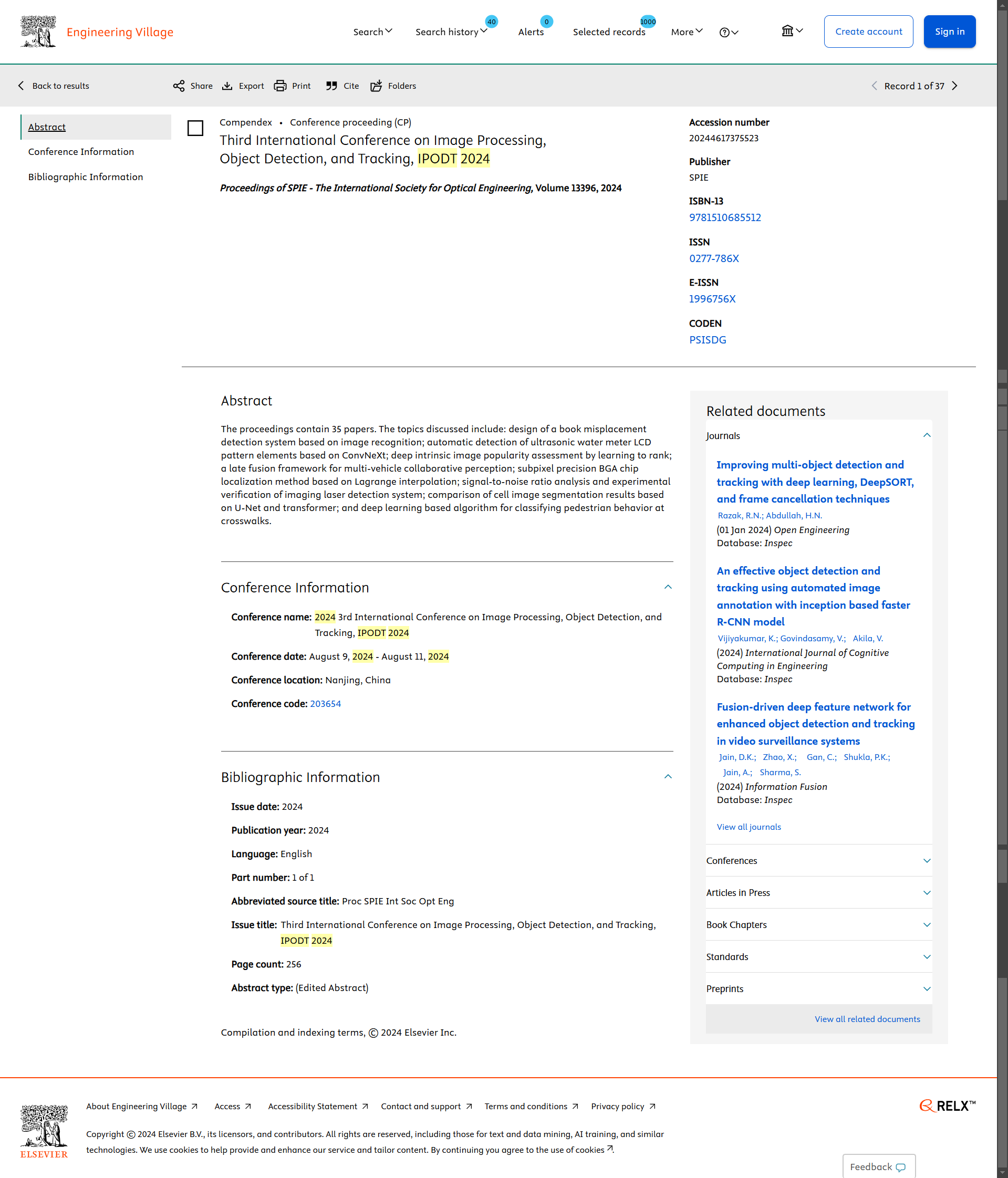Click the Sign in button
This screenshot has width=1008, height=1178.
(x=950, y=32)
